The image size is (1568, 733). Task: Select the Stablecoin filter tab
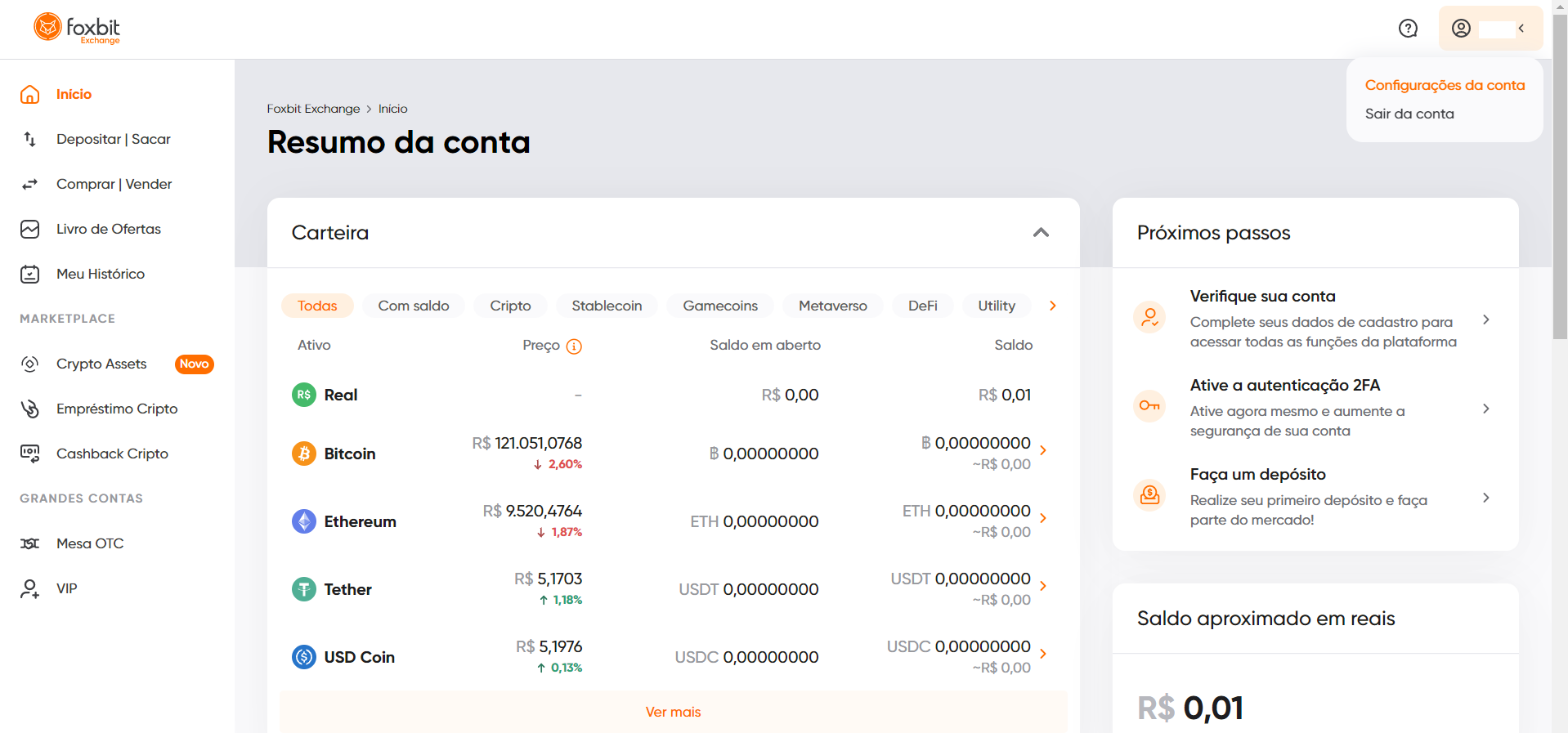coord(607,306)
